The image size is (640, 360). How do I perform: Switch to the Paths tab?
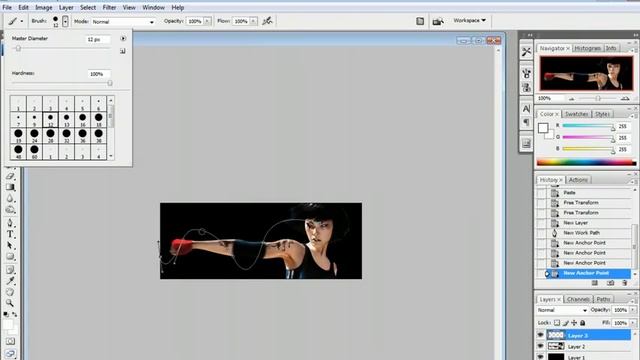tap(603, 299)
